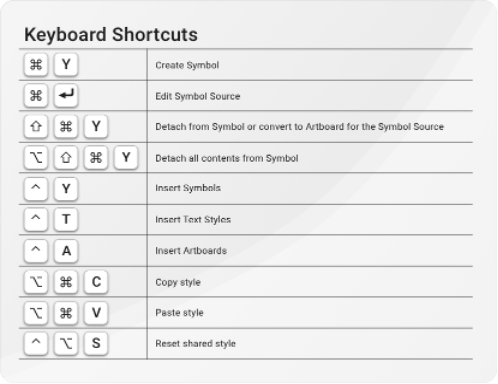Screen dimensions: 498x384
Task: Select the Create Symbol description text
Action: point(187,65)
